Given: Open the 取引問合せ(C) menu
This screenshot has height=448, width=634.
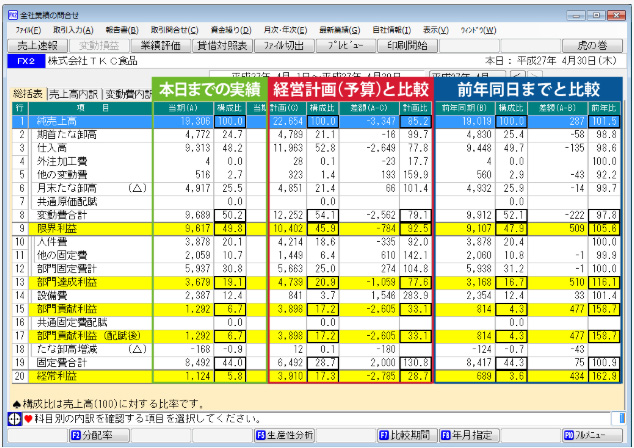Looking at the screenshot, I should [x=174, y=30].
